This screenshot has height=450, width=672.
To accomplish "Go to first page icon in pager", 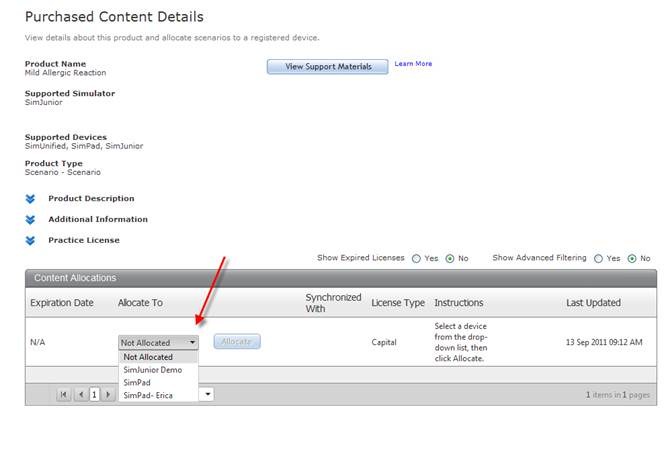I will pyautogui.click(x=64, y=395).
